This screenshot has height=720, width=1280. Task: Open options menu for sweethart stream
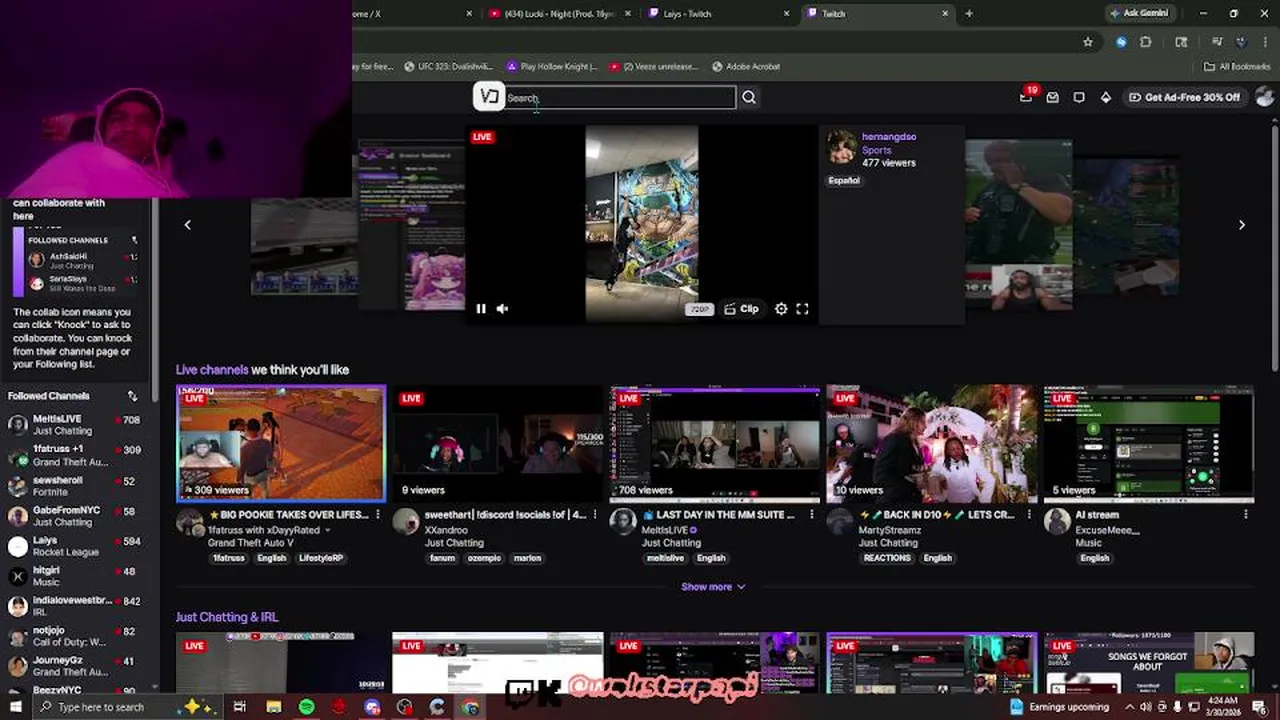pos(594,515)
